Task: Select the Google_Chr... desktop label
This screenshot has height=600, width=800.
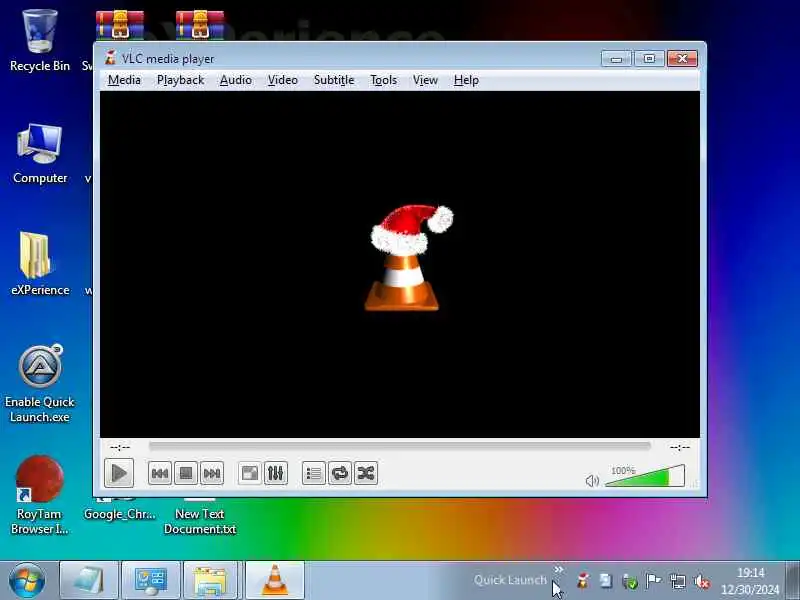Action: (x=120, y=514)
